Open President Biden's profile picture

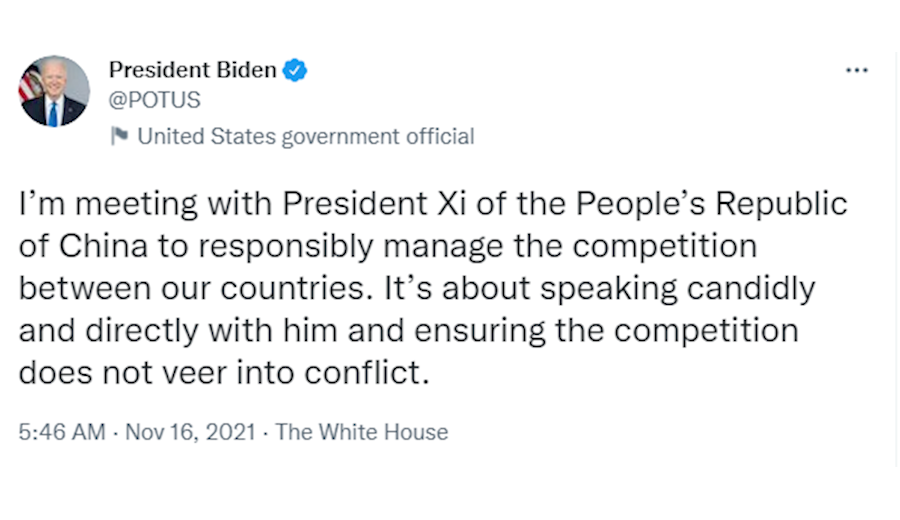[x=54, y=92]
